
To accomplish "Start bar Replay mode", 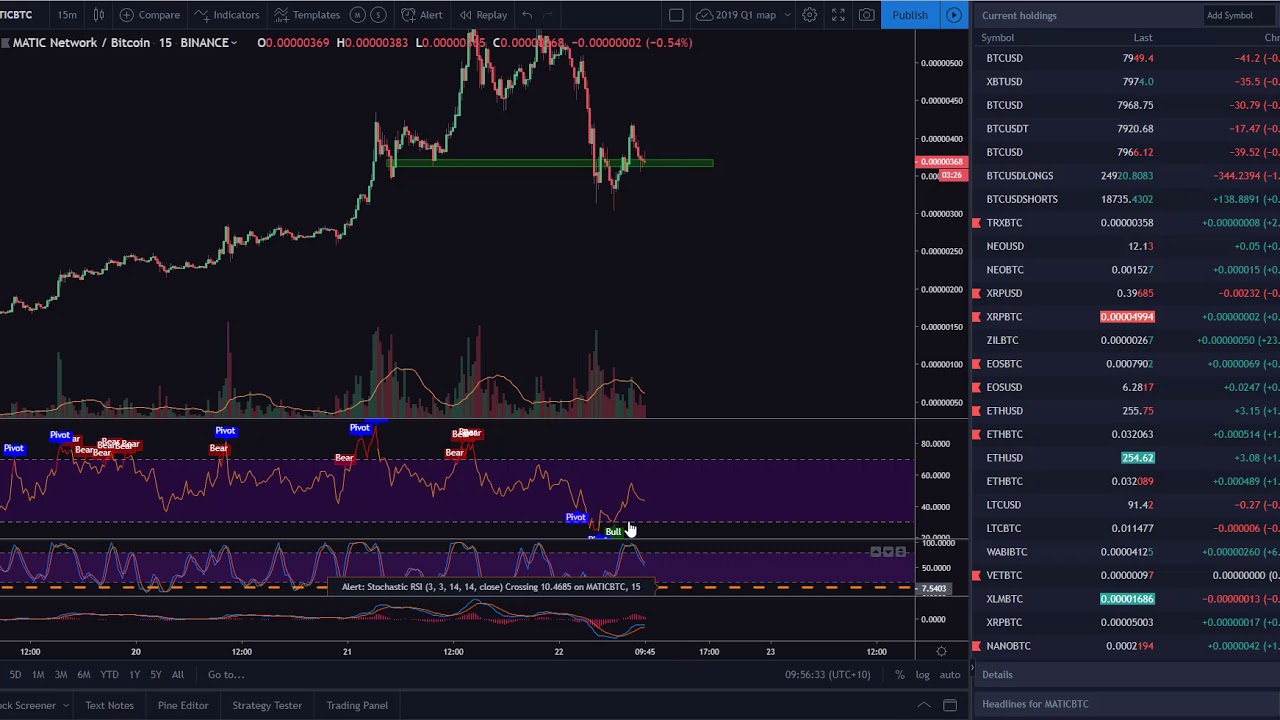I will [x=483, y=15].
